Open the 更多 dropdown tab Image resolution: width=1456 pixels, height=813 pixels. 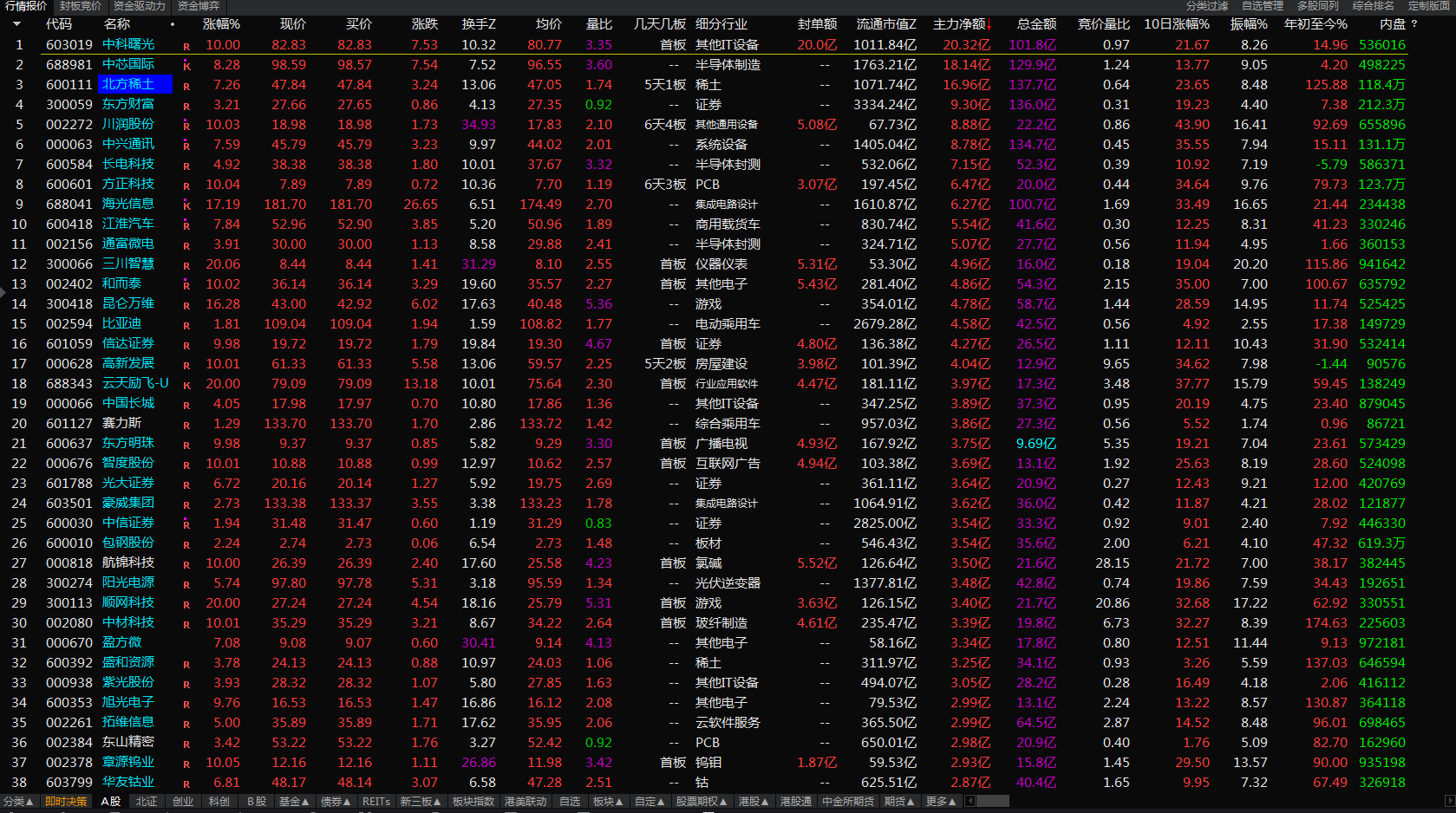tap(941, 802)
